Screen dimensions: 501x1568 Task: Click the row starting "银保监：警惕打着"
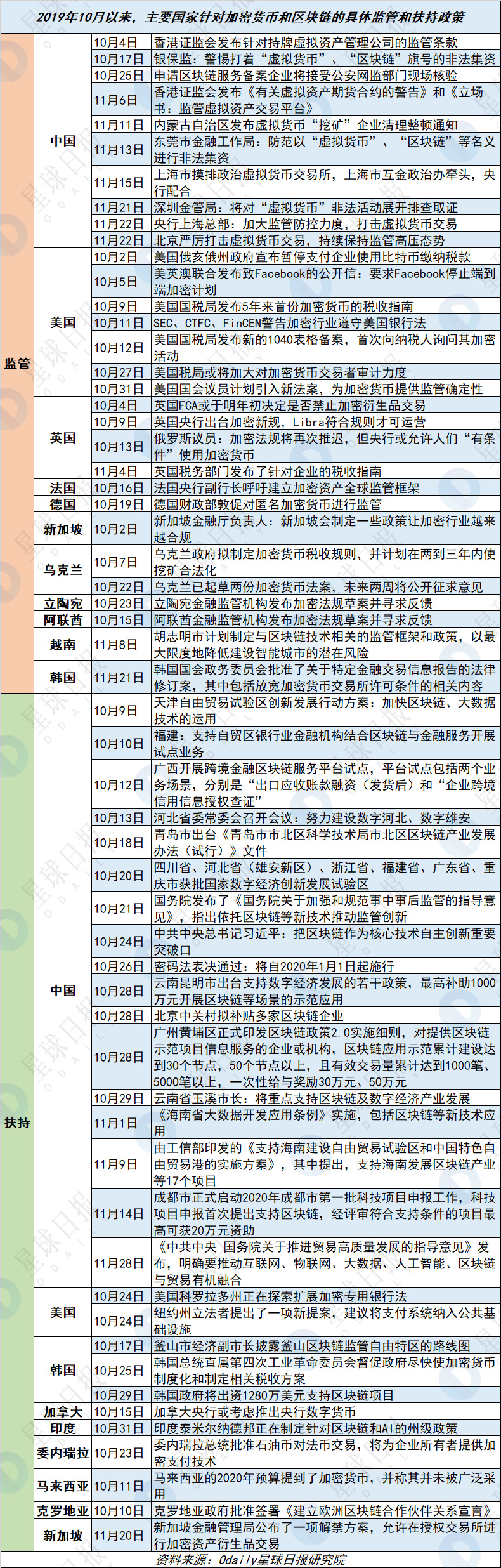click(326, 59)
